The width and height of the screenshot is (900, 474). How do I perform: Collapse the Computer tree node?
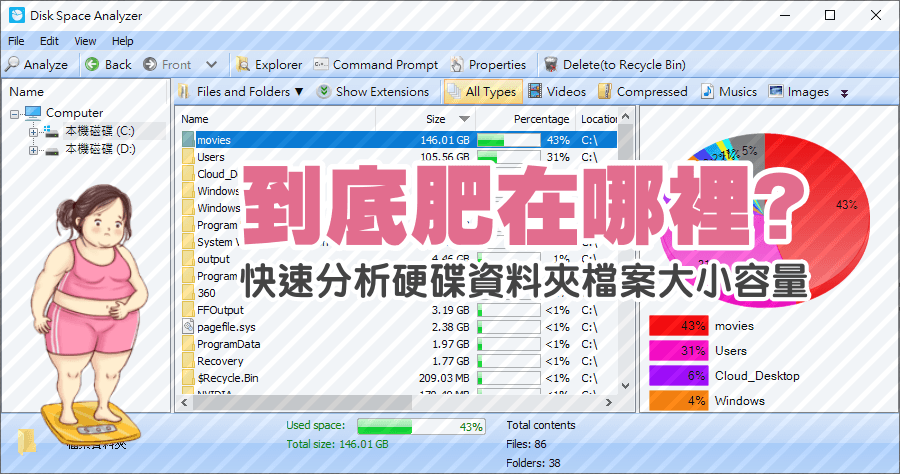tap(14, 114)
